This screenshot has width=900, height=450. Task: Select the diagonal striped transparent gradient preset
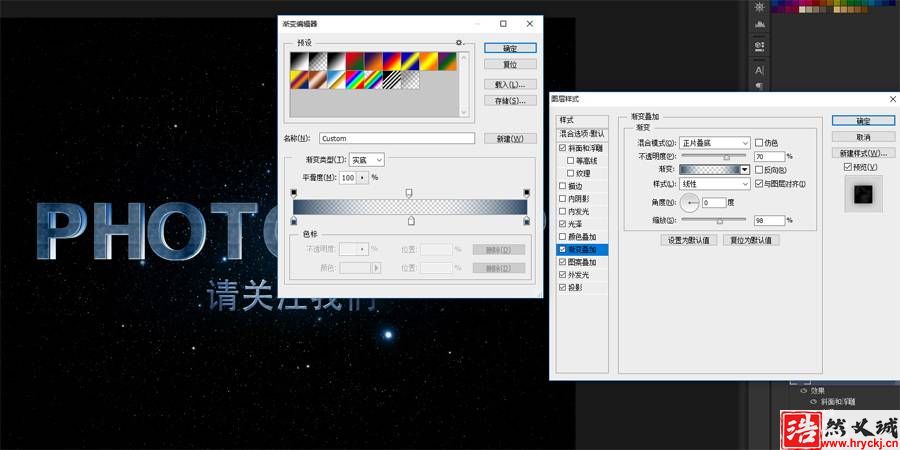click(391, 80)
